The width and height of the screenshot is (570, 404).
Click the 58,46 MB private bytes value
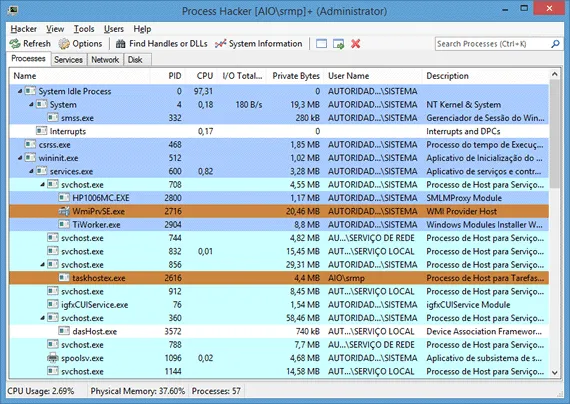tap(303, 318)
